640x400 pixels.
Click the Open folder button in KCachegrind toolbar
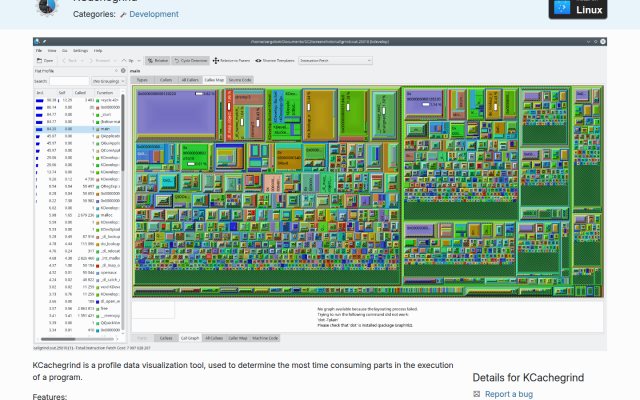tap(45, 60)
